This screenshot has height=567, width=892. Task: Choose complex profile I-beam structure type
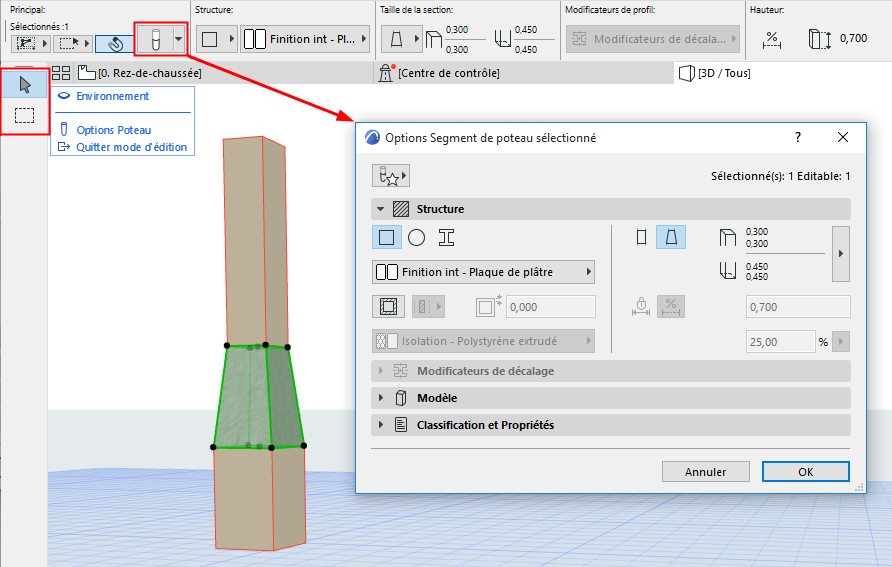click(447, 238)
